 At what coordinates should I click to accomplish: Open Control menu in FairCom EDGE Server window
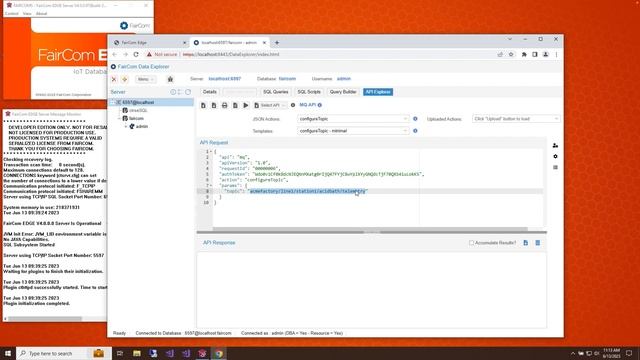pyautogui.click(x=11, y=13)
